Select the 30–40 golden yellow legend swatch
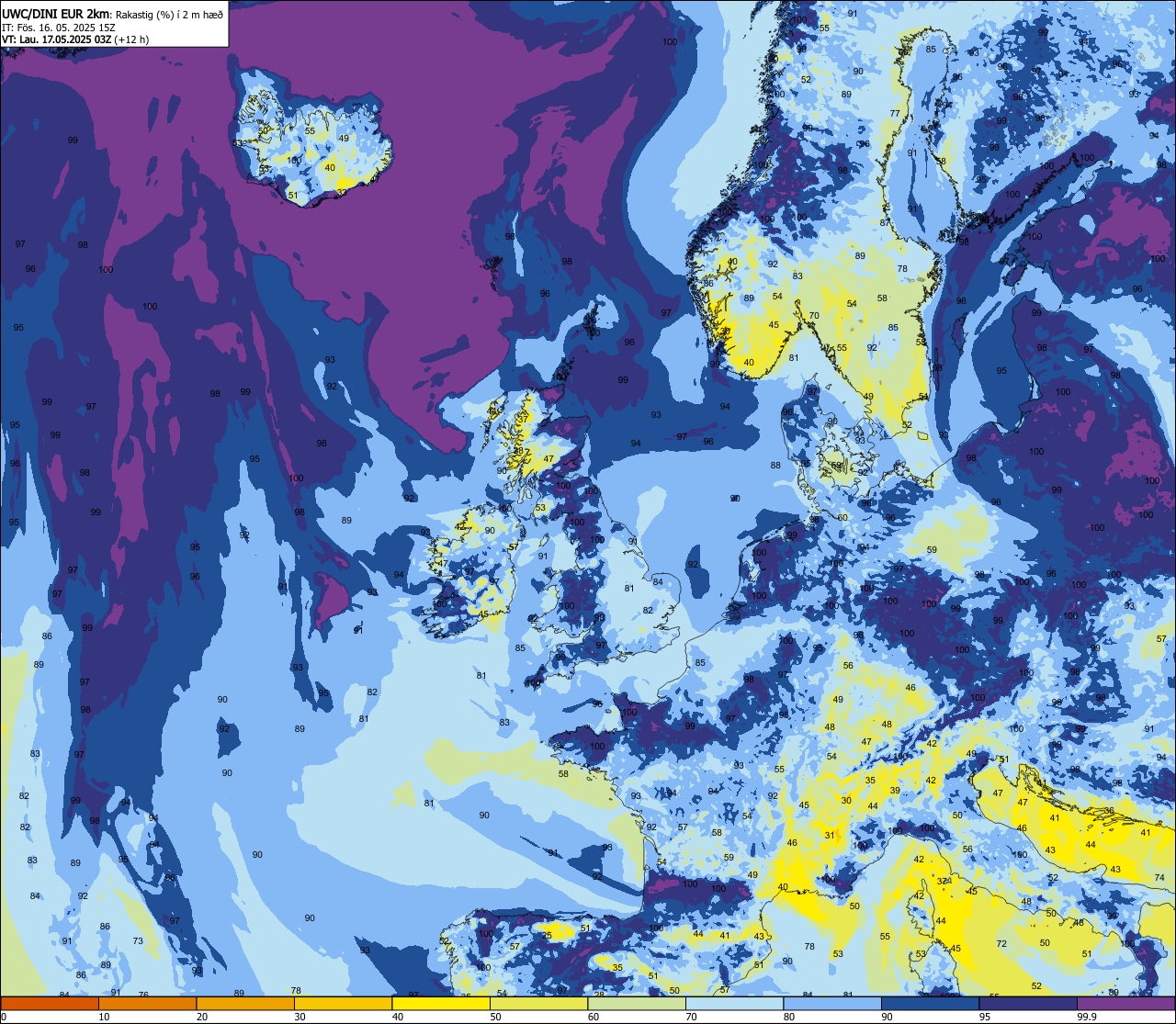The height and width of the screenshot is (1024, 1176). coord(343,1004)
